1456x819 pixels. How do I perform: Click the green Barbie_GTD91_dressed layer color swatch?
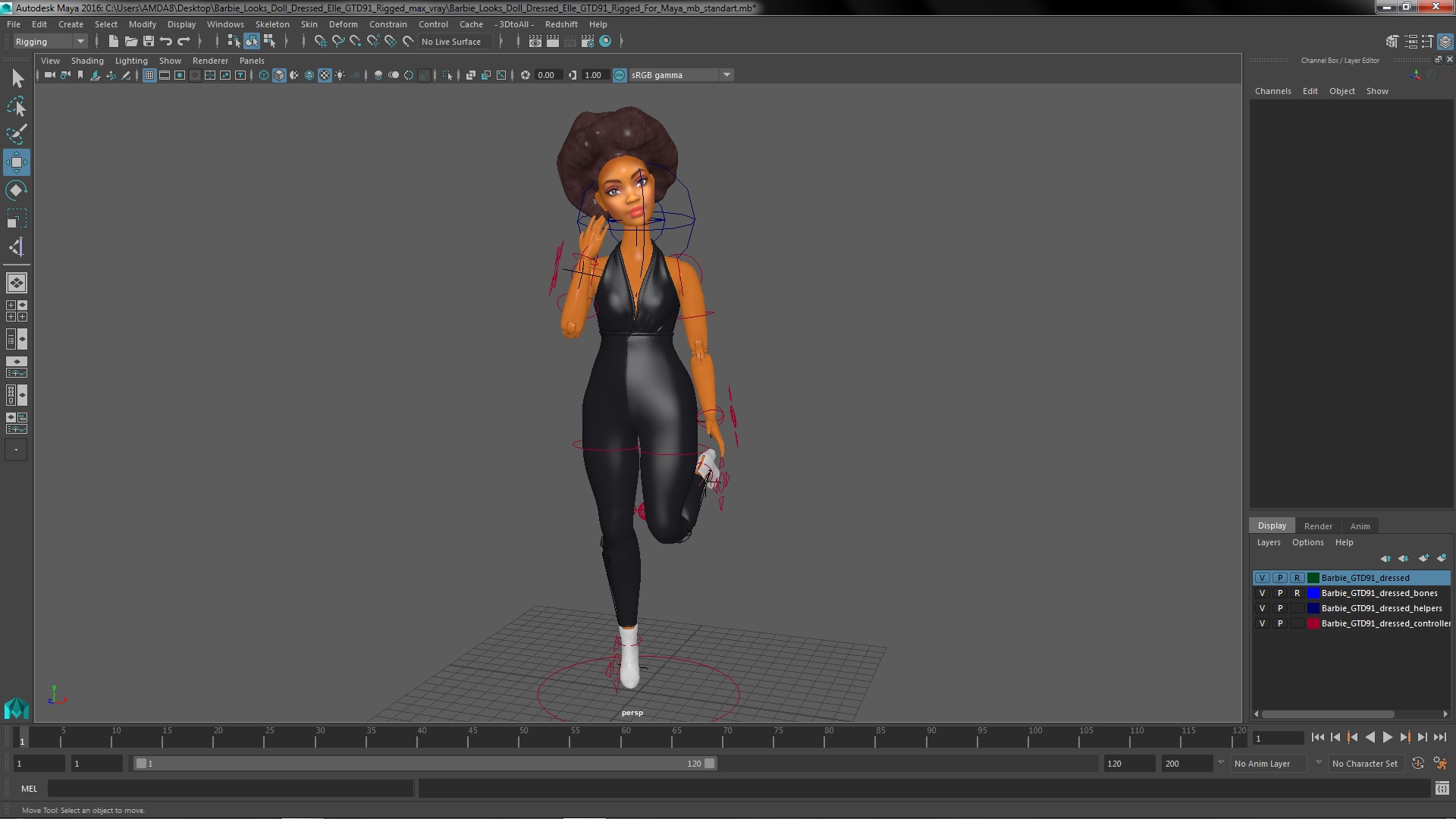point(1313,578)
